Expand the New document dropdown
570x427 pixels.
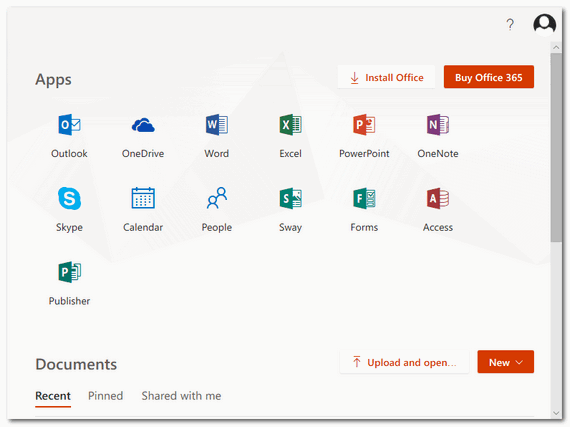point(505,362)
